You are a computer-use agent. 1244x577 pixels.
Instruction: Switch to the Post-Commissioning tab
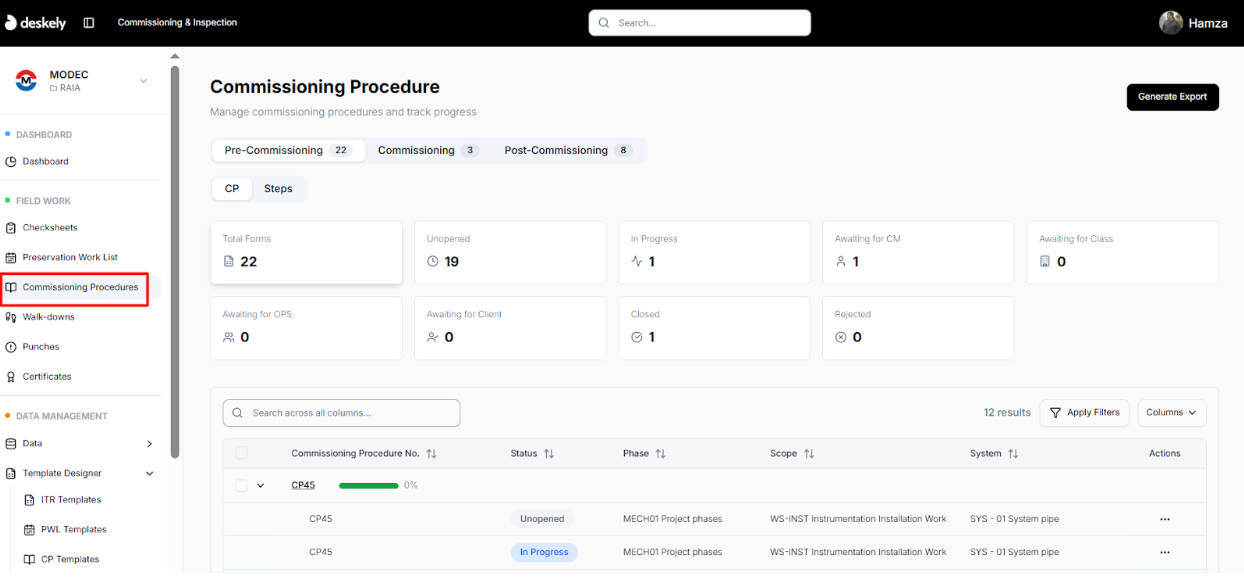[x=567, y=150]
